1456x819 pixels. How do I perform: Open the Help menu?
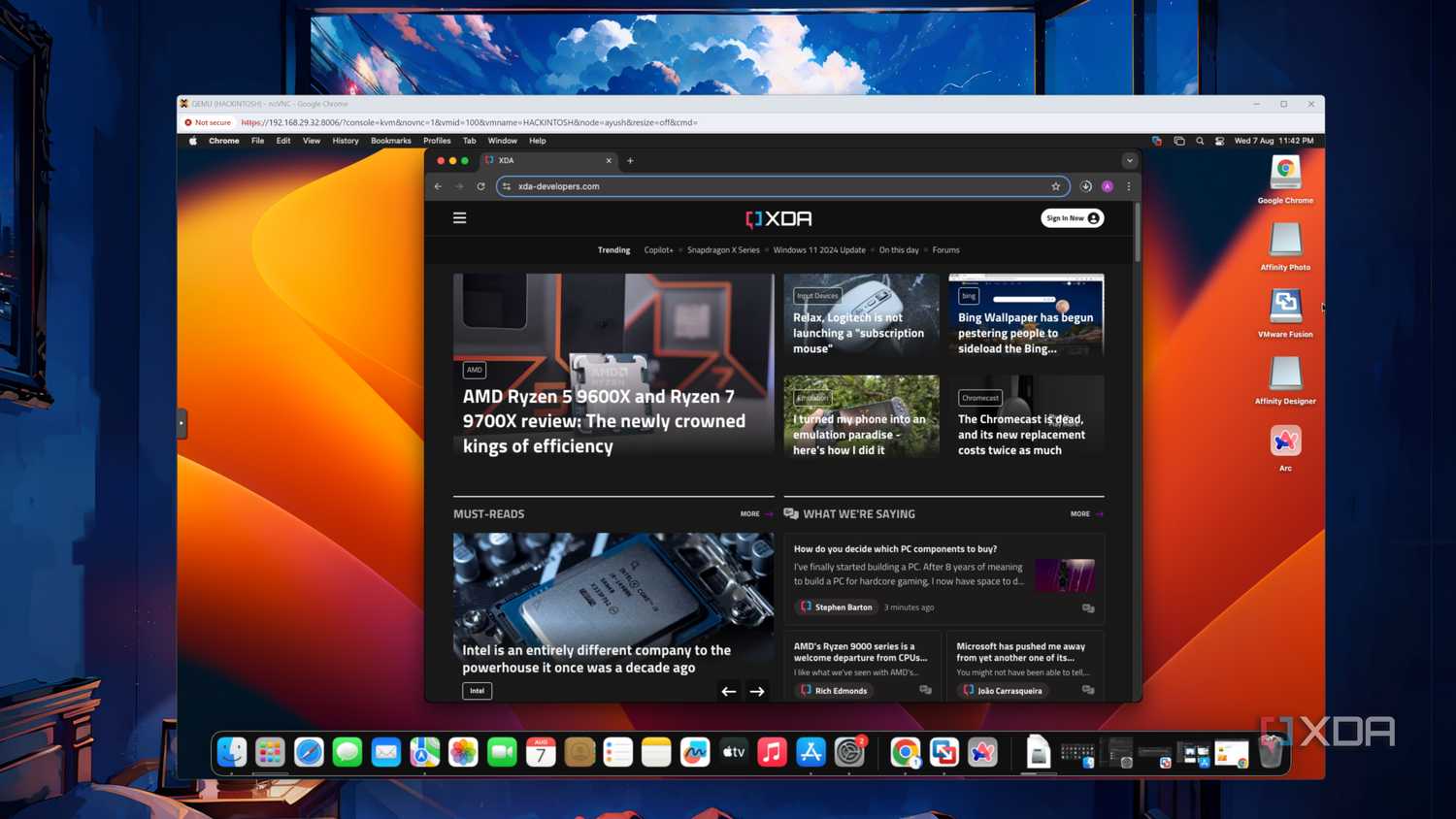[x=538, y=141]
